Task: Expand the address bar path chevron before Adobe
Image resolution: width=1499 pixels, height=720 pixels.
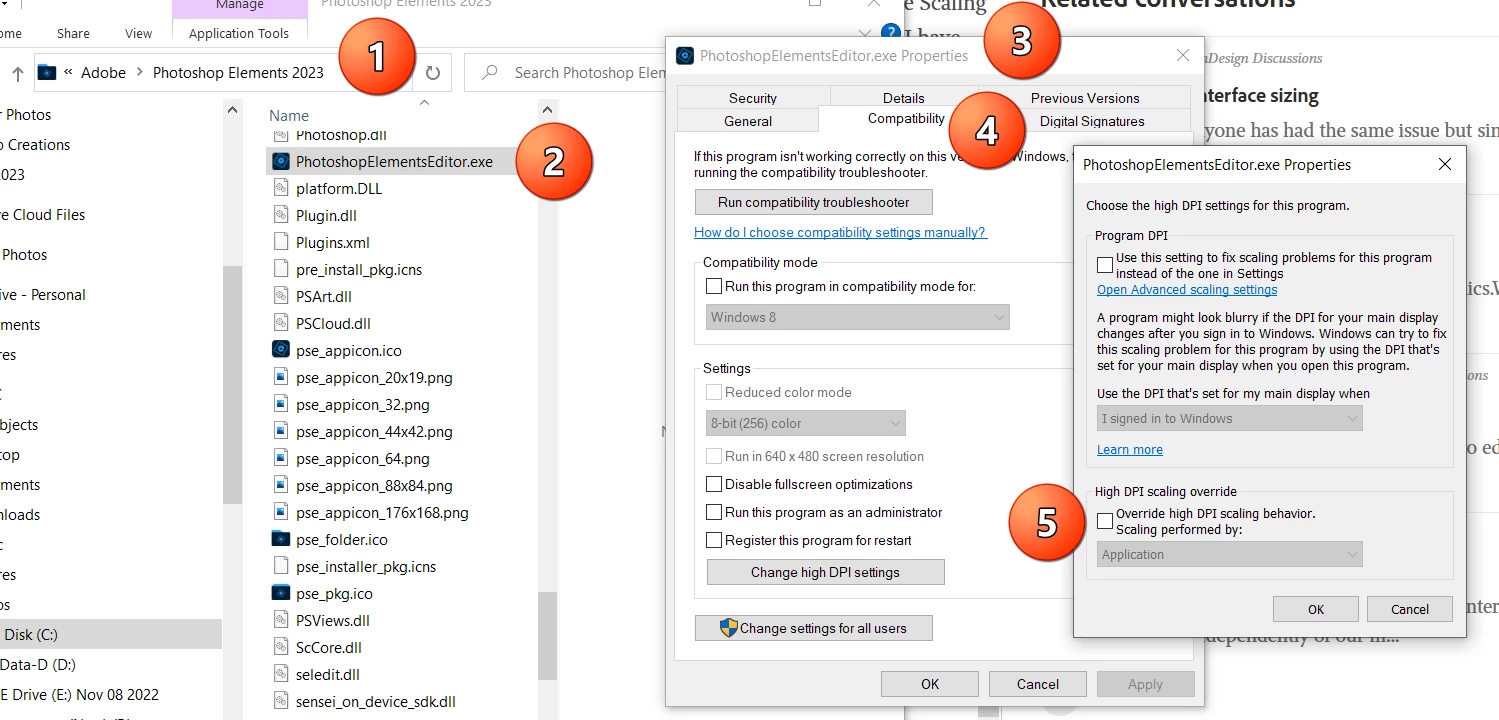Action: (68, 72)
